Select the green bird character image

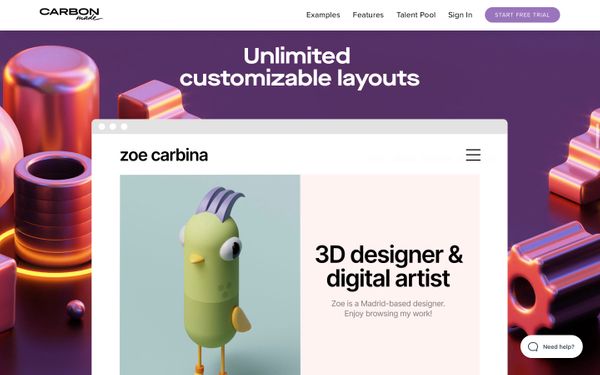(210, 275)
